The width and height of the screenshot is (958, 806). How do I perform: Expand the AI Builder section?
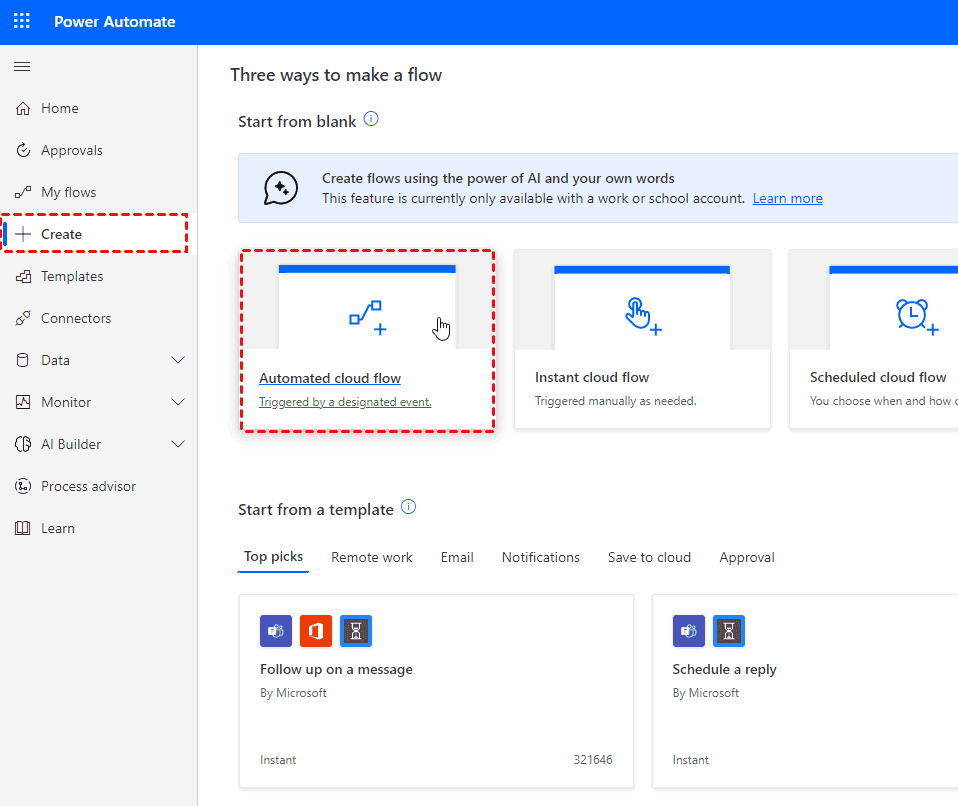click(178, 444)
